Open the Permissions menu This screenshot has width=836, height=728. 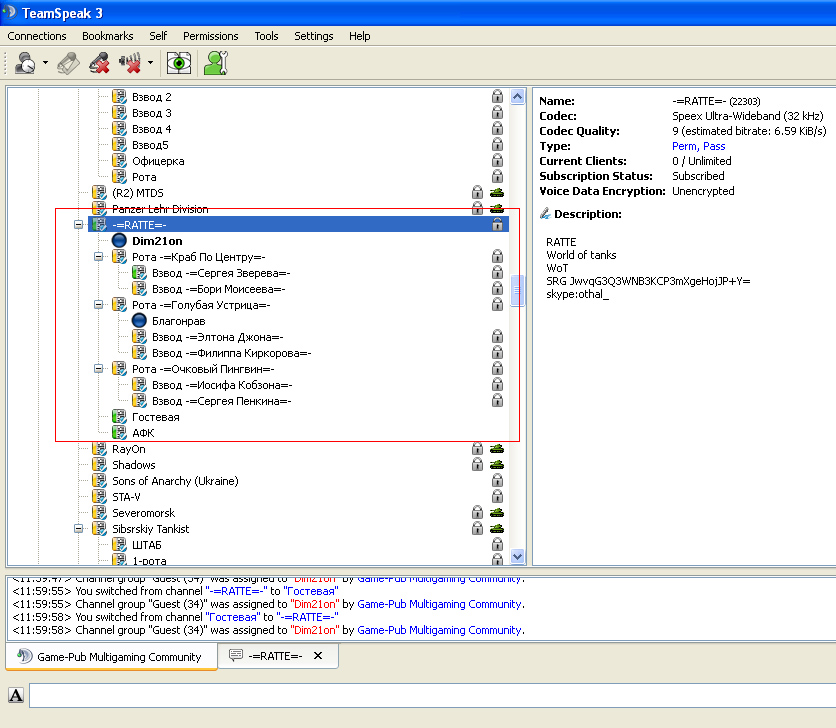[x=210, y=36]
